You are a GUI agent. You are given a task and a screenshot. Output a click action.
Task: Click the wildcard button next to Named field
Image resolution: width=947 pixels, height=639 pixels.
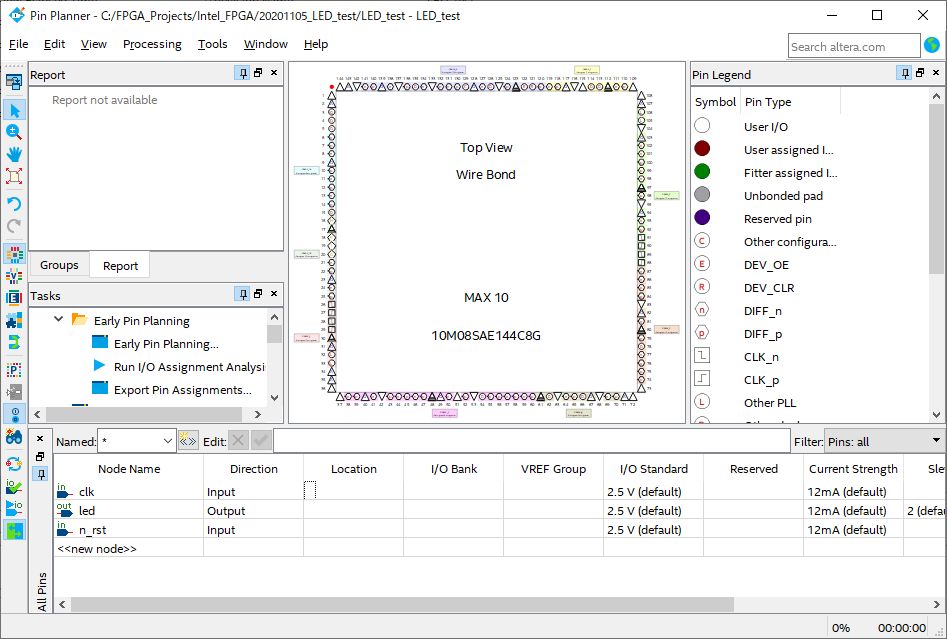188,441
